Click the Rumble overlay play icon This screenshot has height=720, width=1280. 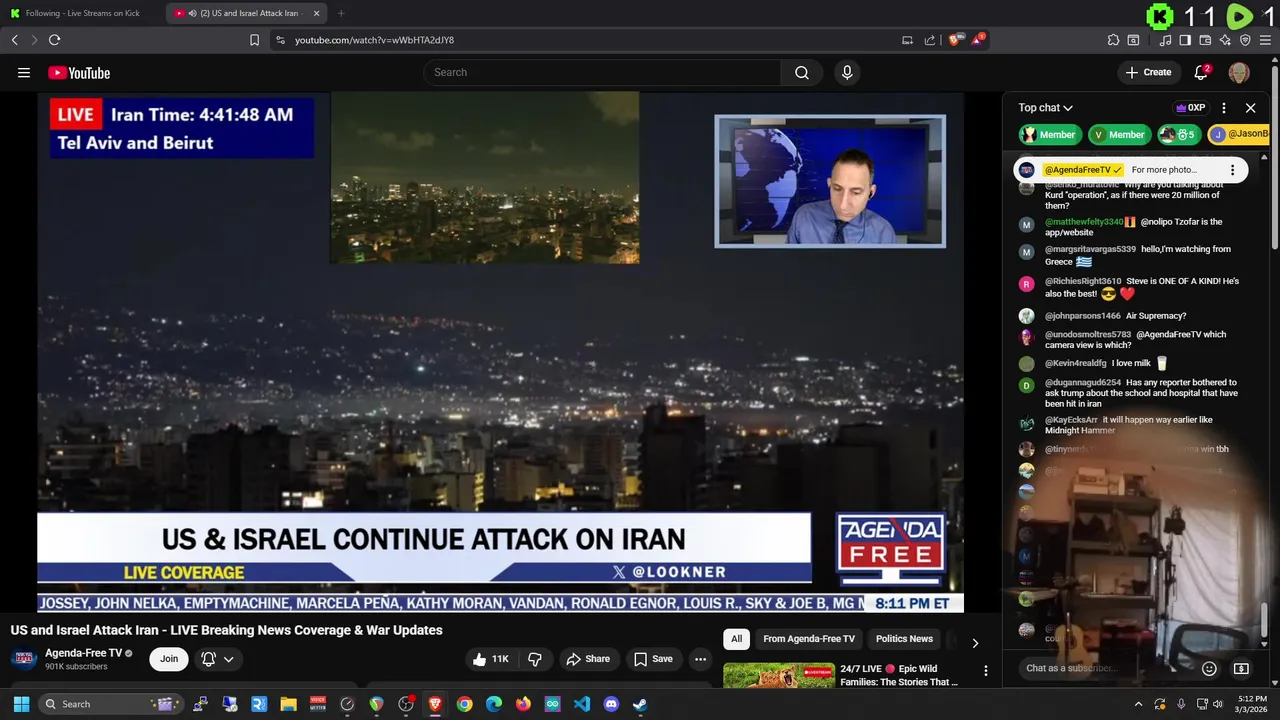(1239, 16)
